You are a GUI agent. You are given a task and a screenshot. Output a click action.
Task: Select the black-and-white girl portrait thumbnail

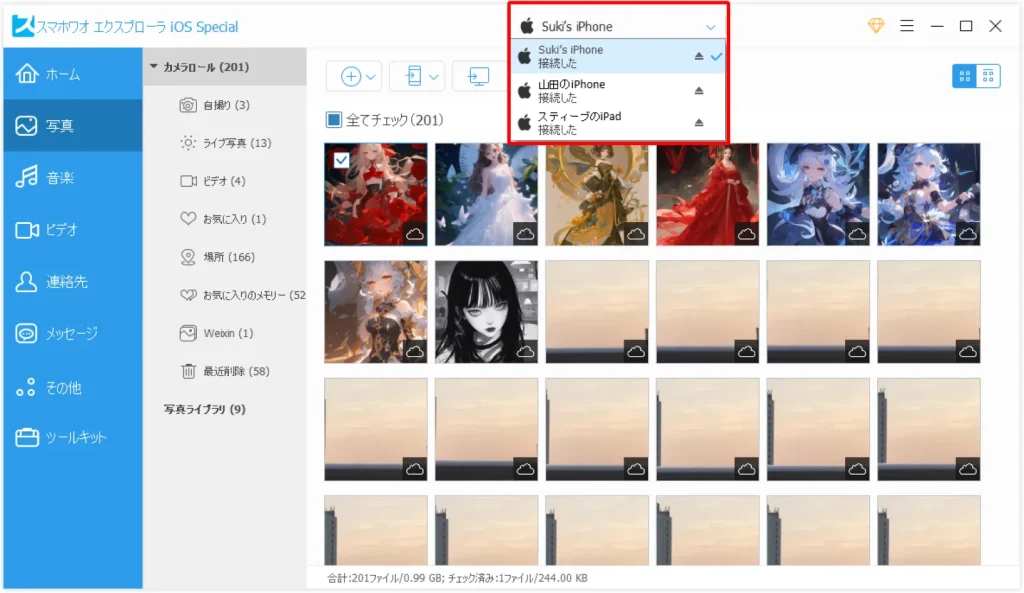486,312
